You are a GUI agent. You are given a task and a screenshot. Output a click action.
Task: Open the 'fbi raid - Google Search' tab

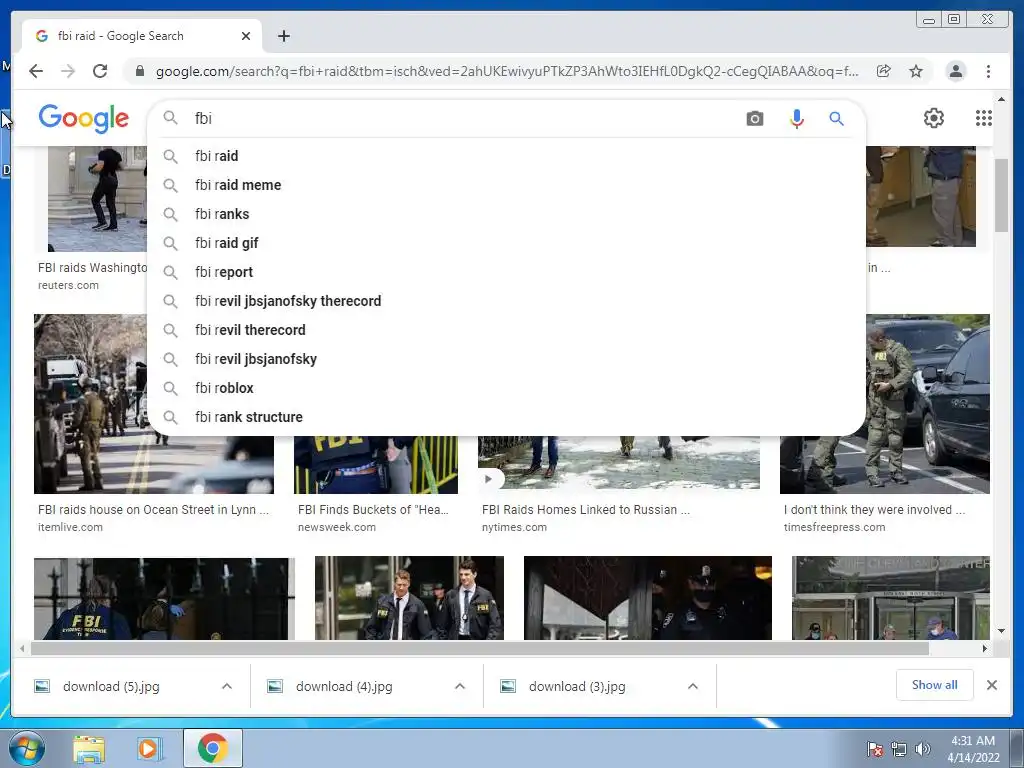click(142, 36)
